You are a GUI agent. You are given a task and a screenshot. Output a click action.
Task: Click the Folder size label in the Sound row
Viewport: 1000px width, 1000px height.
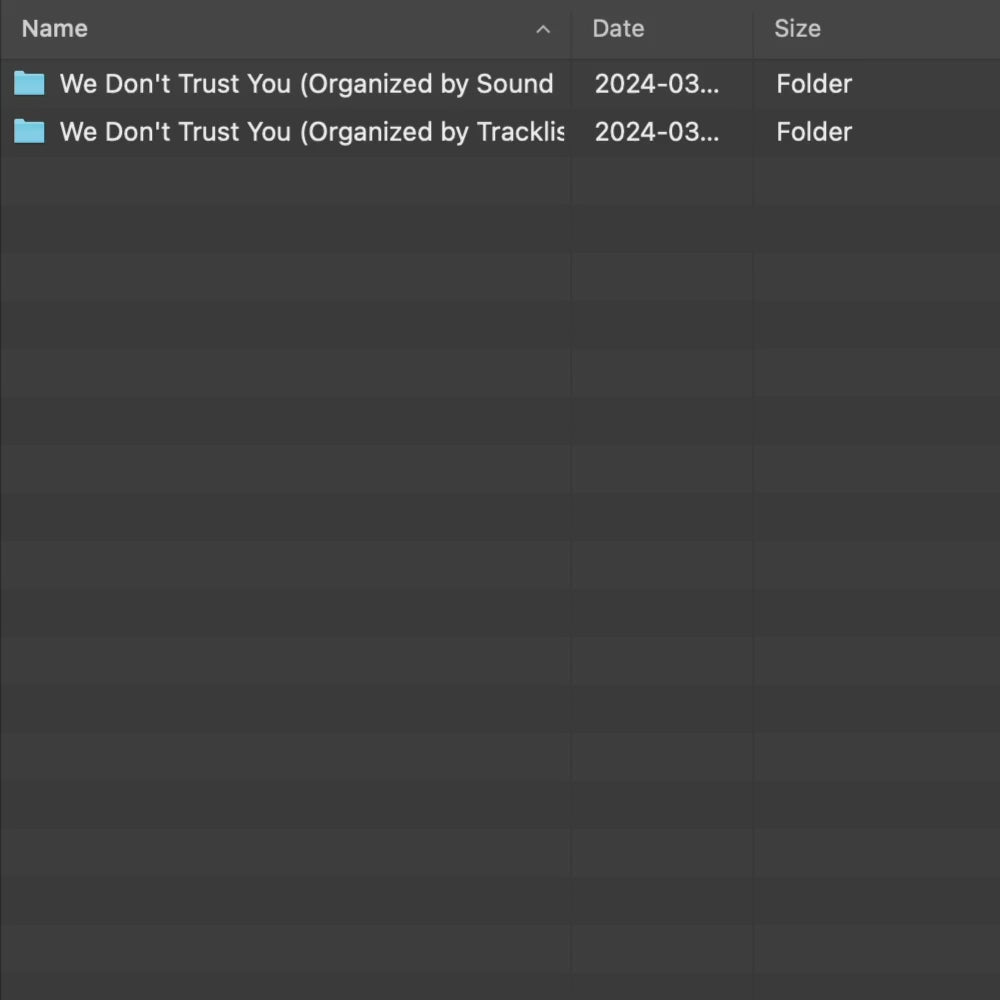click(x=814, y=83)
